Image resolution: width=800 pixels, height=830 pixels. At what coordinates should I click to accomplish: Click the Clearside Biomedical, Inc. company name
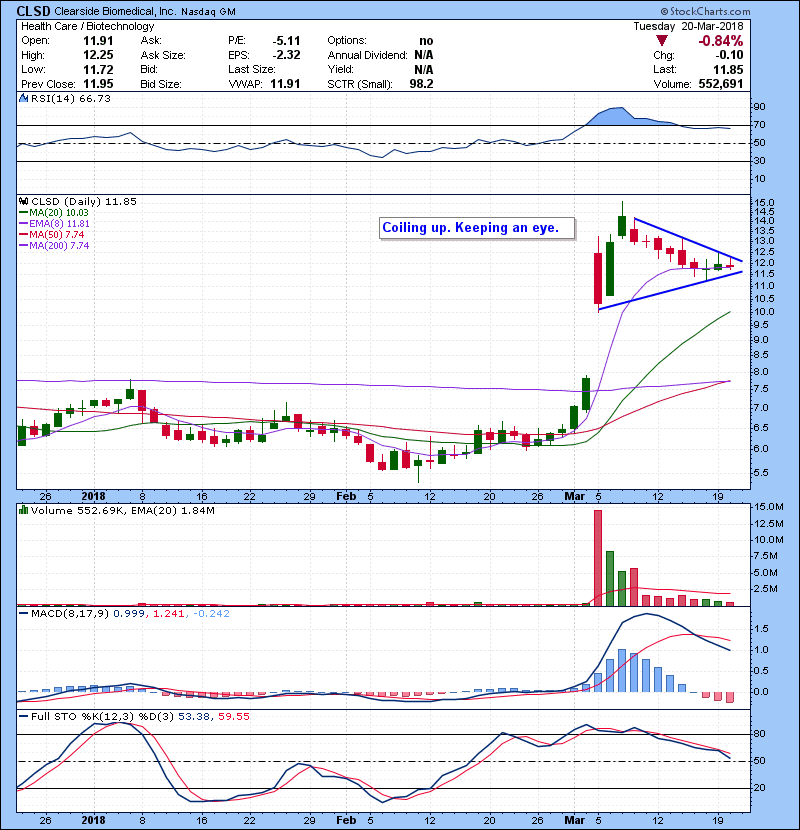116,12
